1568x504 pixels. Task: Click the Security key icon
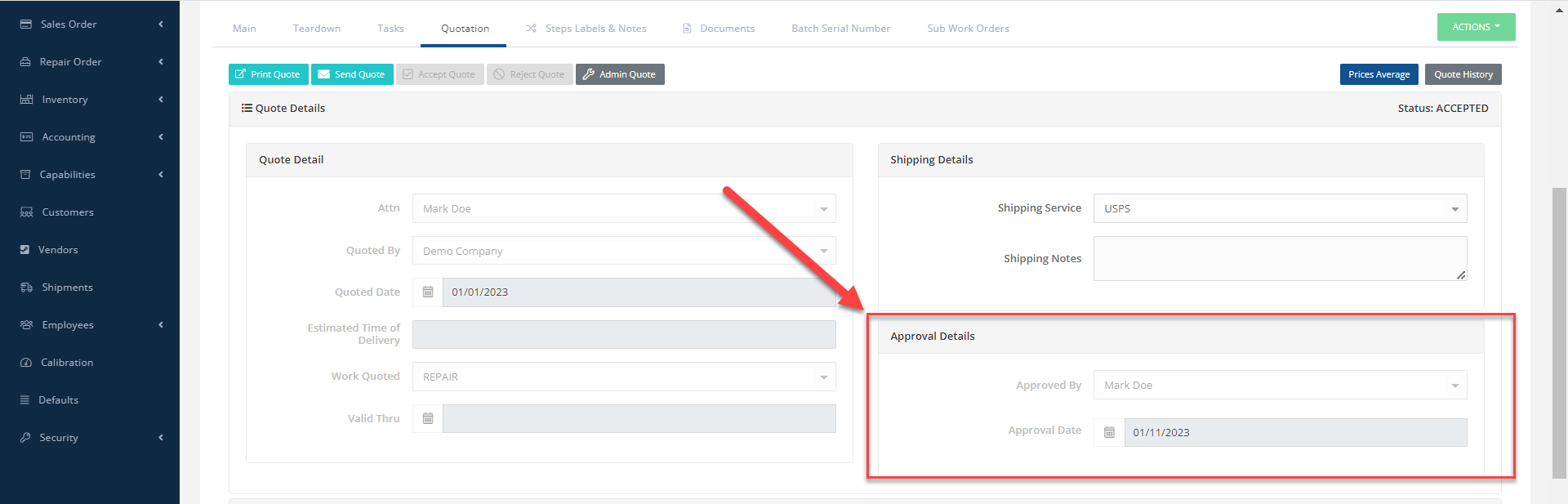click(x=25, y=438)
